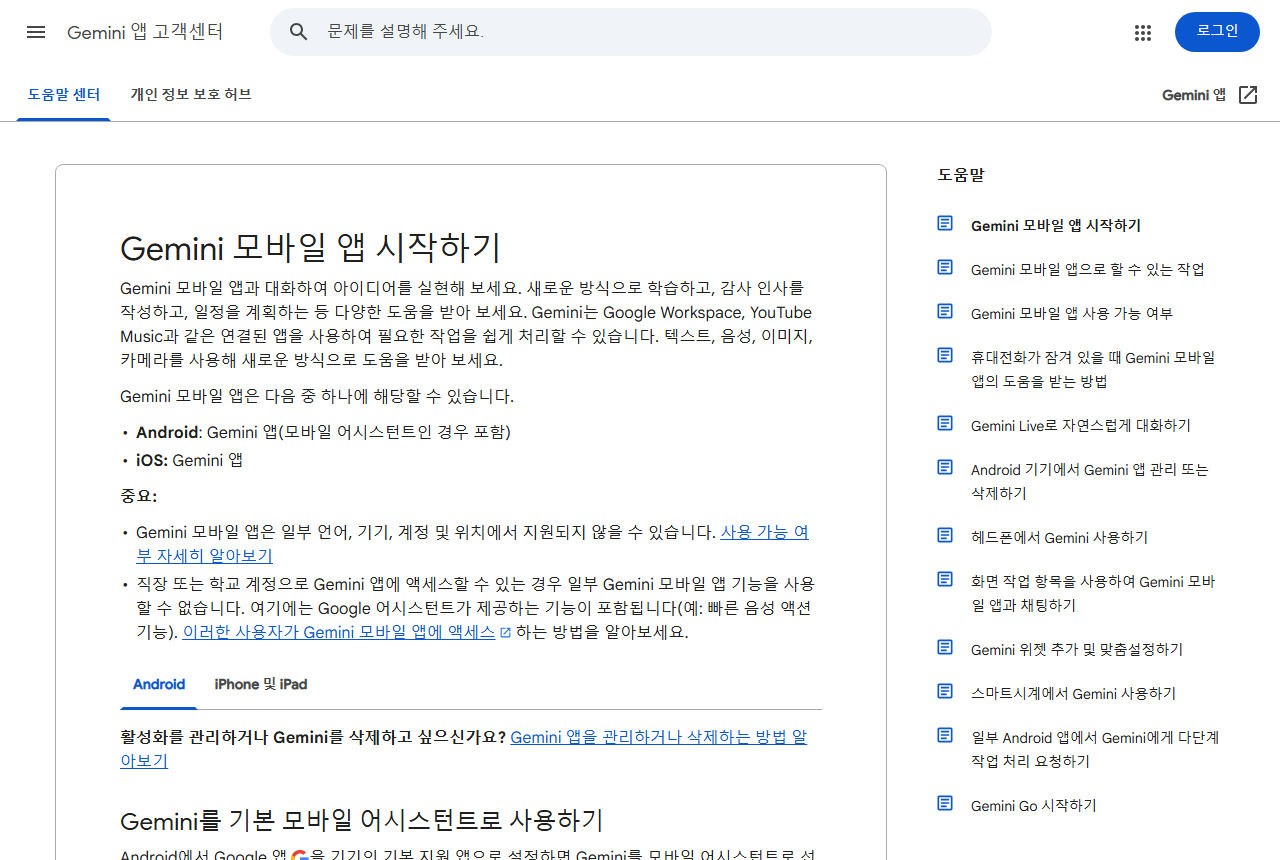Viewport: 1280px width, 860px height.
Task: Click the article icon beside 화면 작업 항목을 사용하여
Action: point(945,579)
